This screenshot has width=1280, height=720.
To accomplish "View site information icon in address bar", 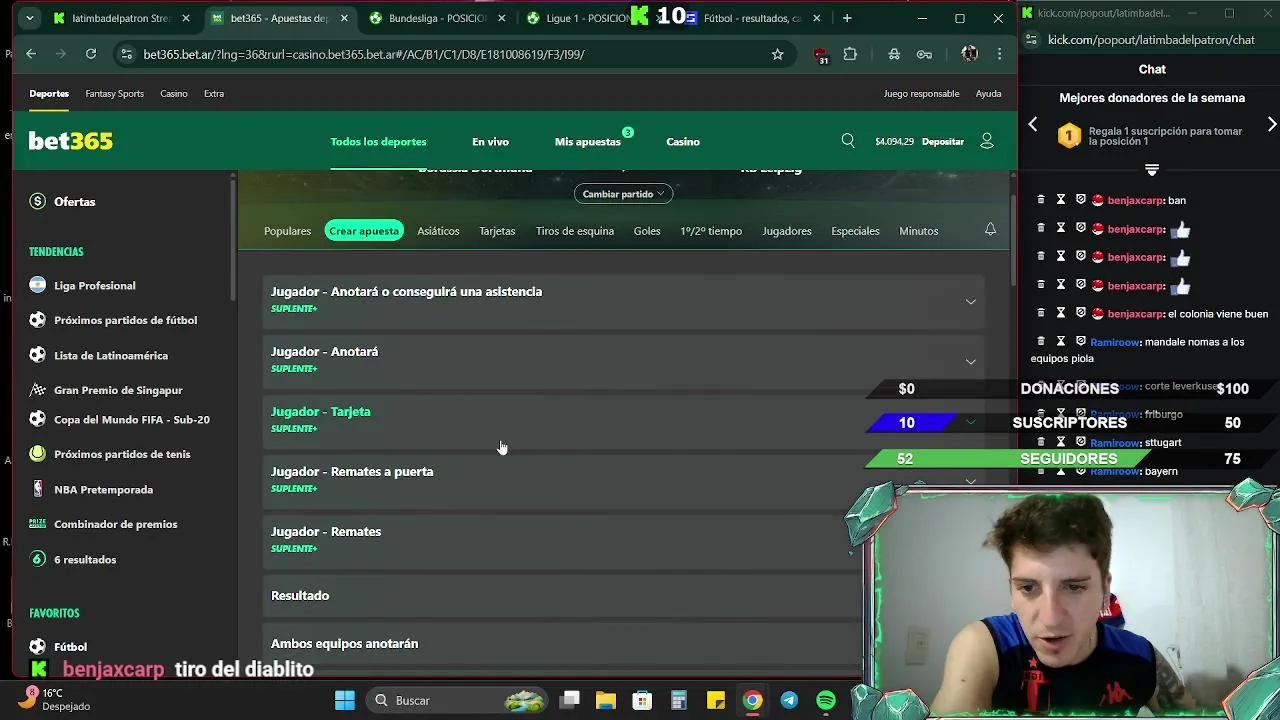I will pyautogui.click(x=126, y=54).
